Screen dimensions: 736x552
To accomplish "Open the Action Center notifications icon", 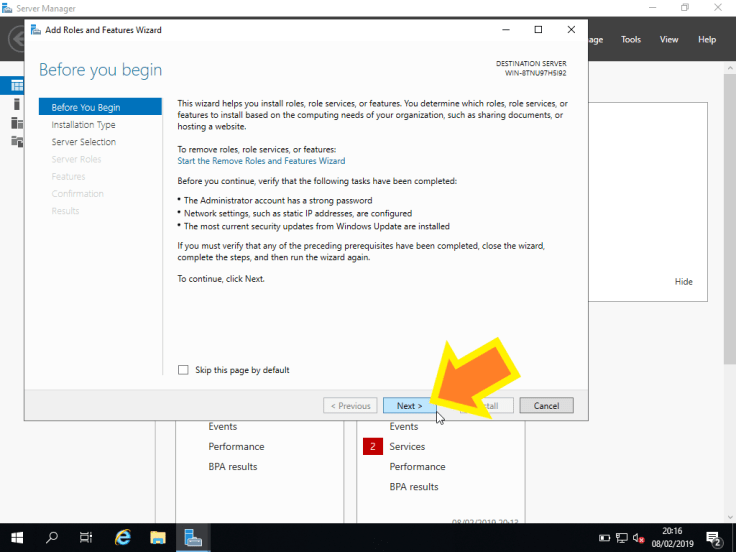I will [x=714, y=538].
